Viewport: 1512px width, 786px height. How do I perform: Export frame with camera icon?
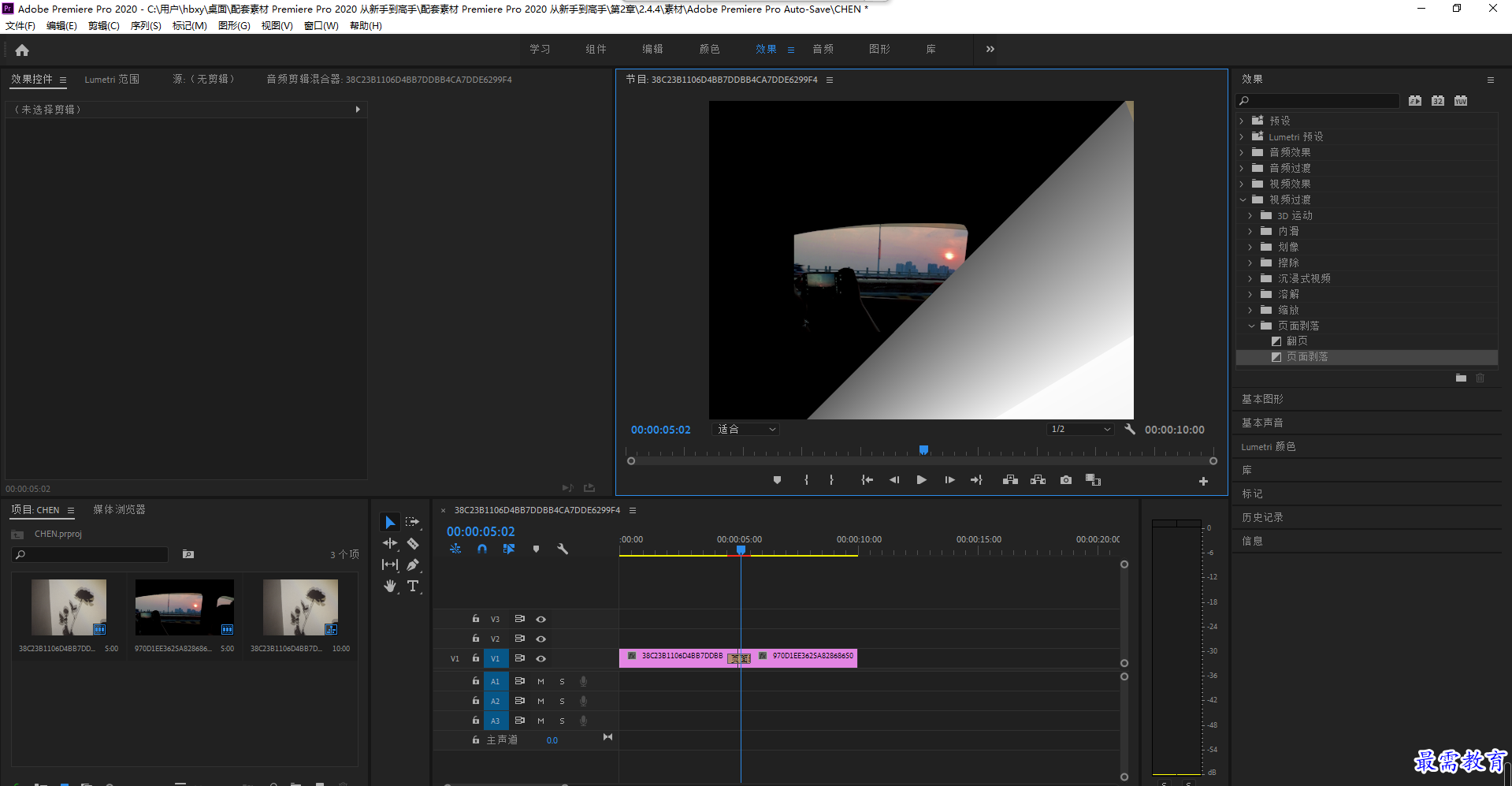pyautogui.click(x=1066, y=480)
